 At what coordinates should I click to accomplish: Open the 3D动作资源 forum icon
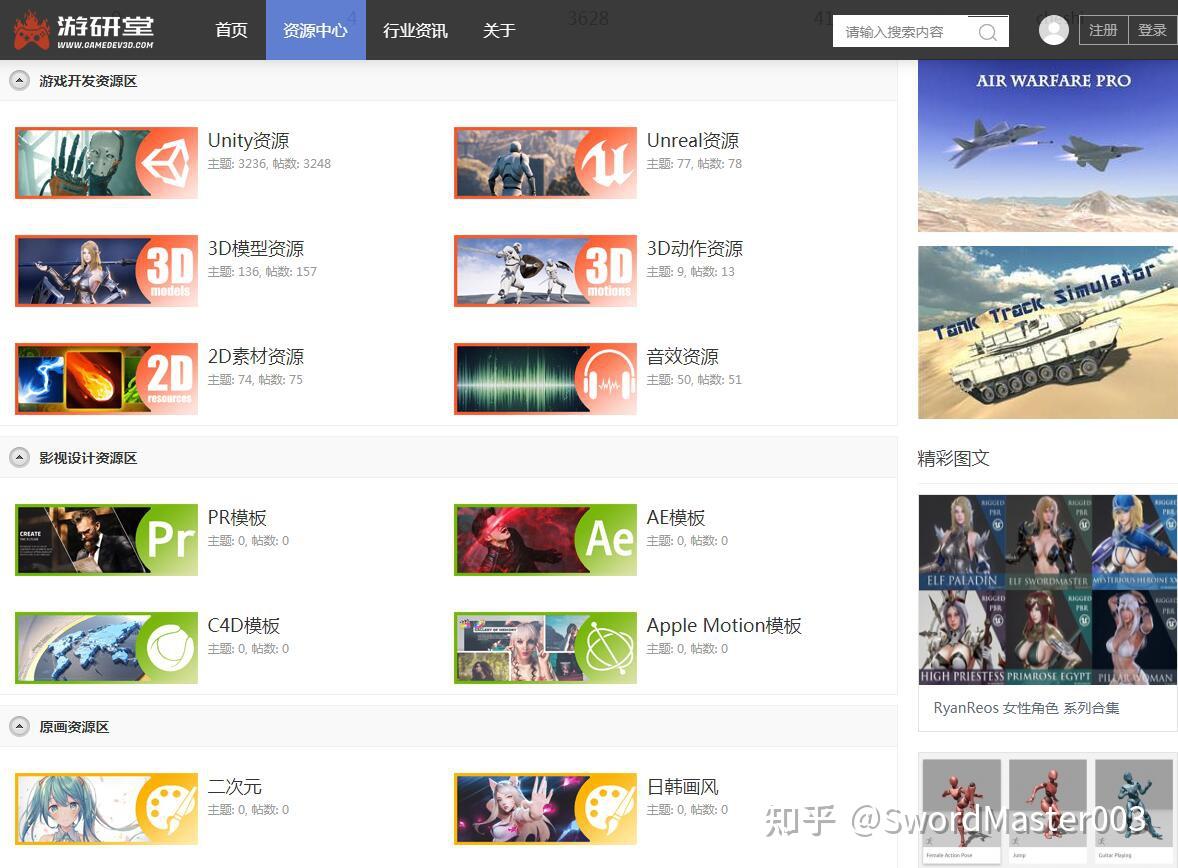point(544,270)
